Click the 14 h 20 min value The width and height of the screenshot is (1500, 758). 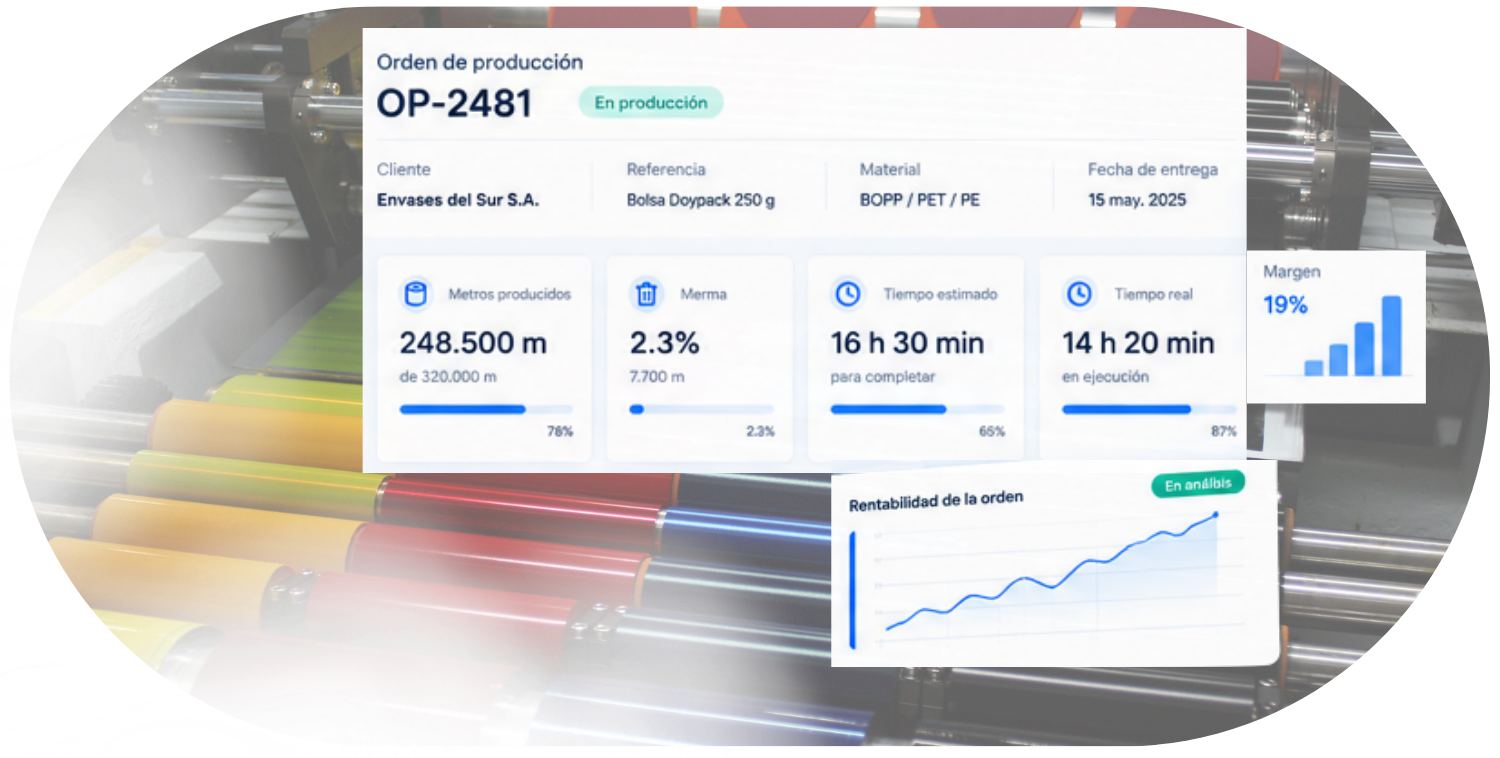pos(1139,343)
